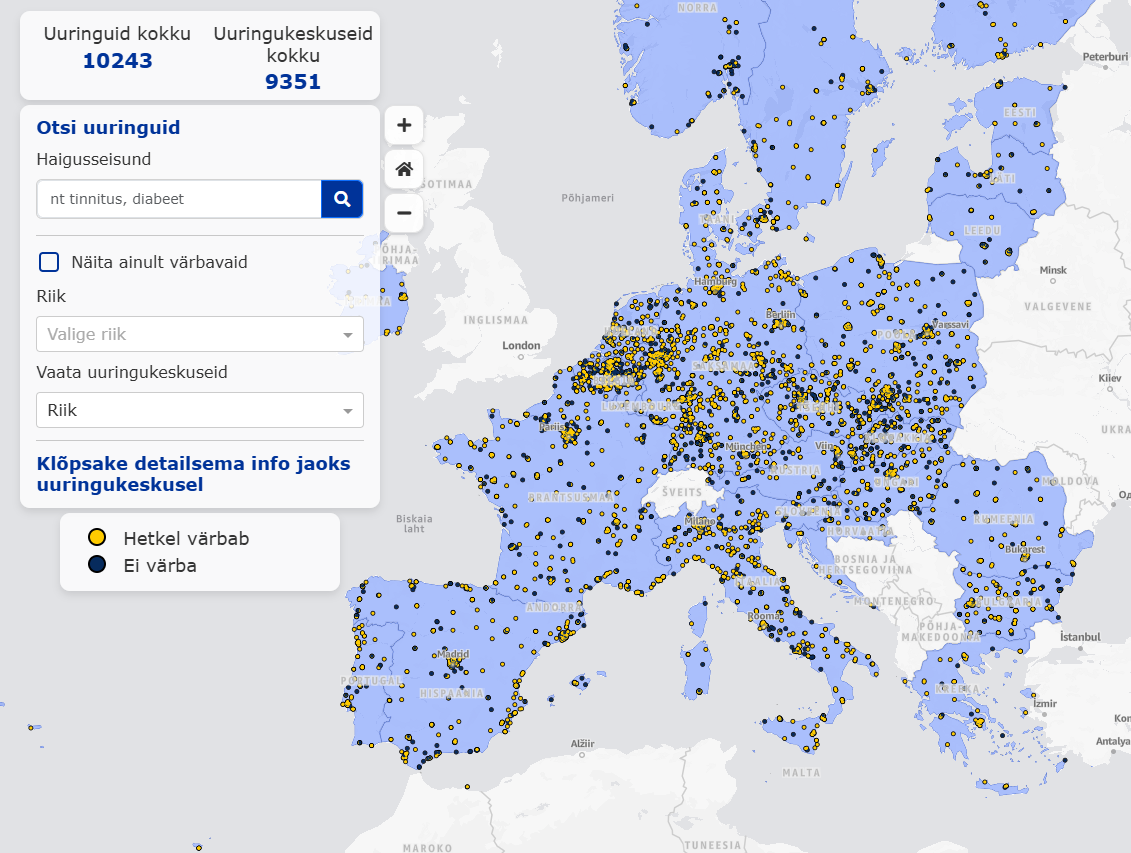This screenshot has height=853, width=1131.
Task: Click arrow of the 'Valige riik' combo box
Action: pyautogui.click(x=347, y=335)
